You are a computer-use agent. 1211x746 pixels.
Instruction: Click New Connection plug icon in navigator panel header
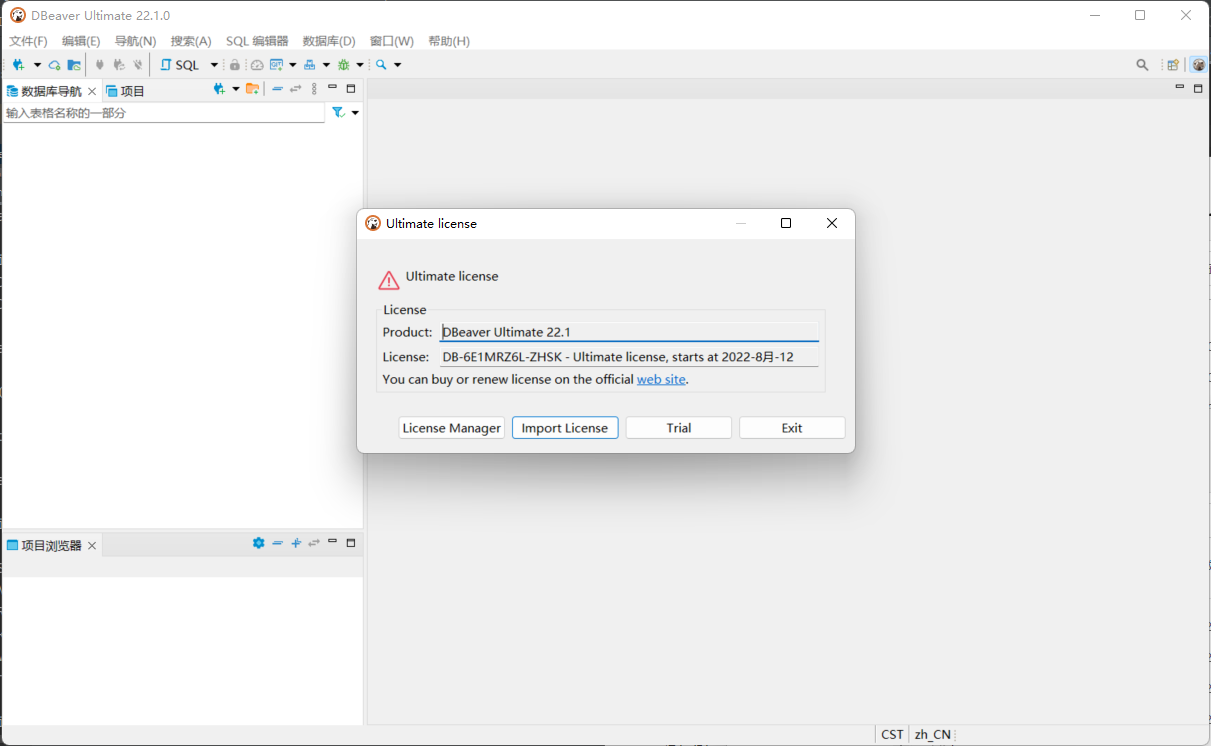(x=220, y=89)
